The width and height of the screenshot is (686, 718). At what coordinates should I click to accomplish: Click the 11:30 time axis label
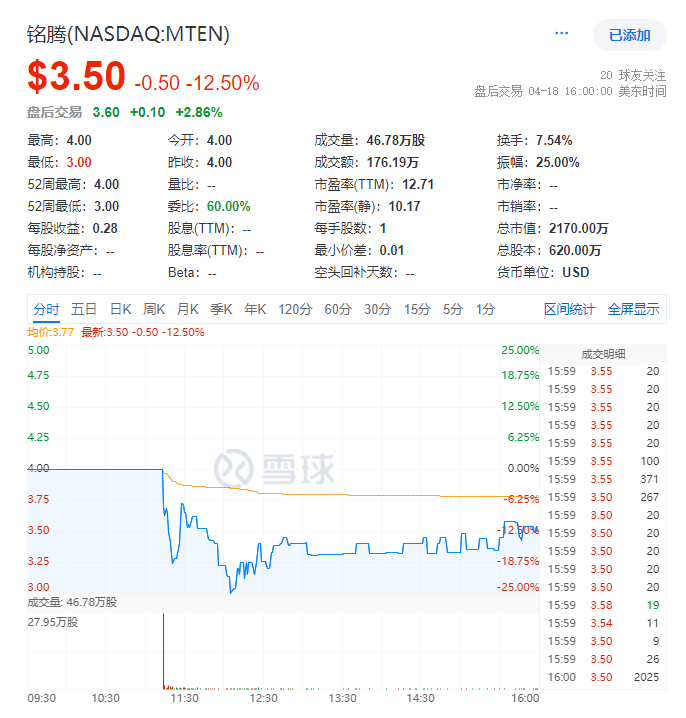tap(185, 698)
